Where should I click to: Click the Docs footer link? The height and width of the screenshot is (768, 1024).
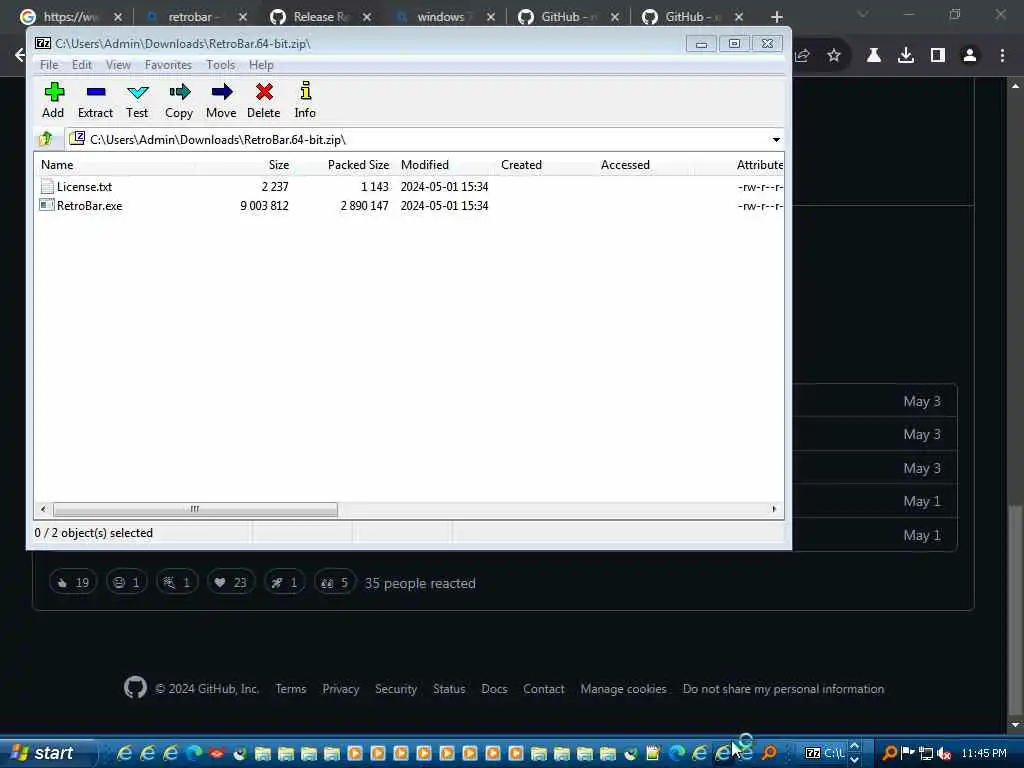click(494, 688)
